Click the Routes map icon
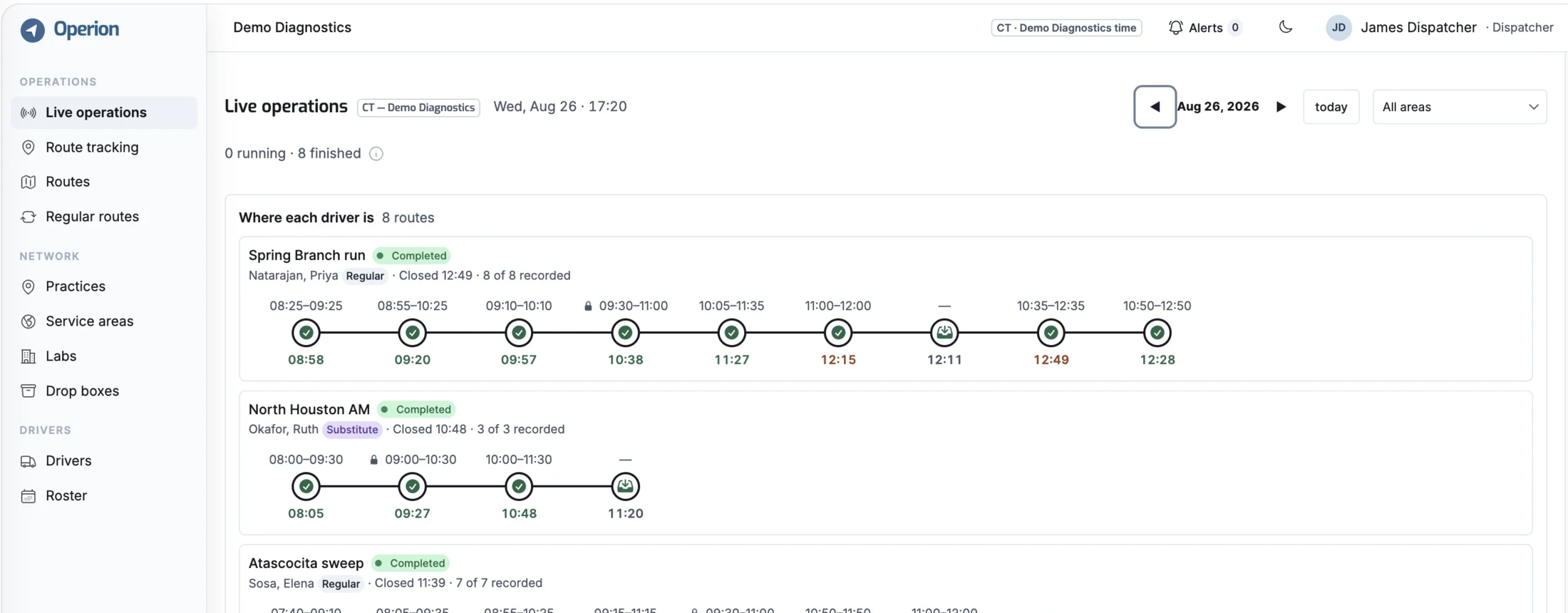The width and height of the screenshot is (1568, 613). (29, 182)
